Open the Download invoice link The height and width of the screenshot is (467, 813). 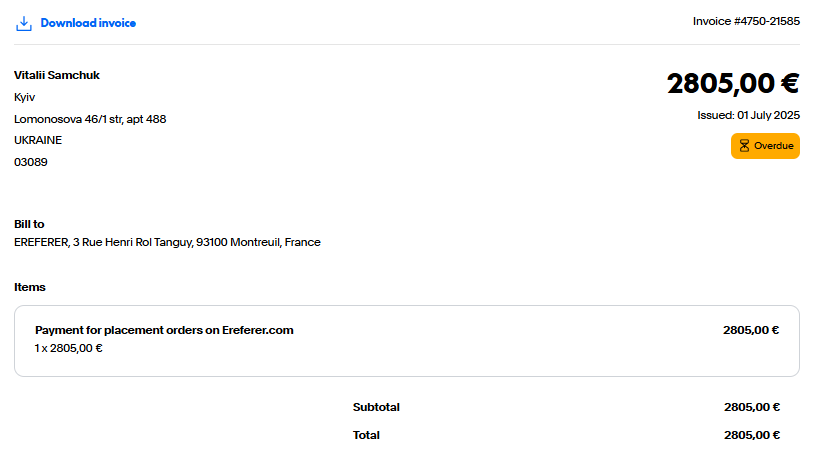[88, 23]
